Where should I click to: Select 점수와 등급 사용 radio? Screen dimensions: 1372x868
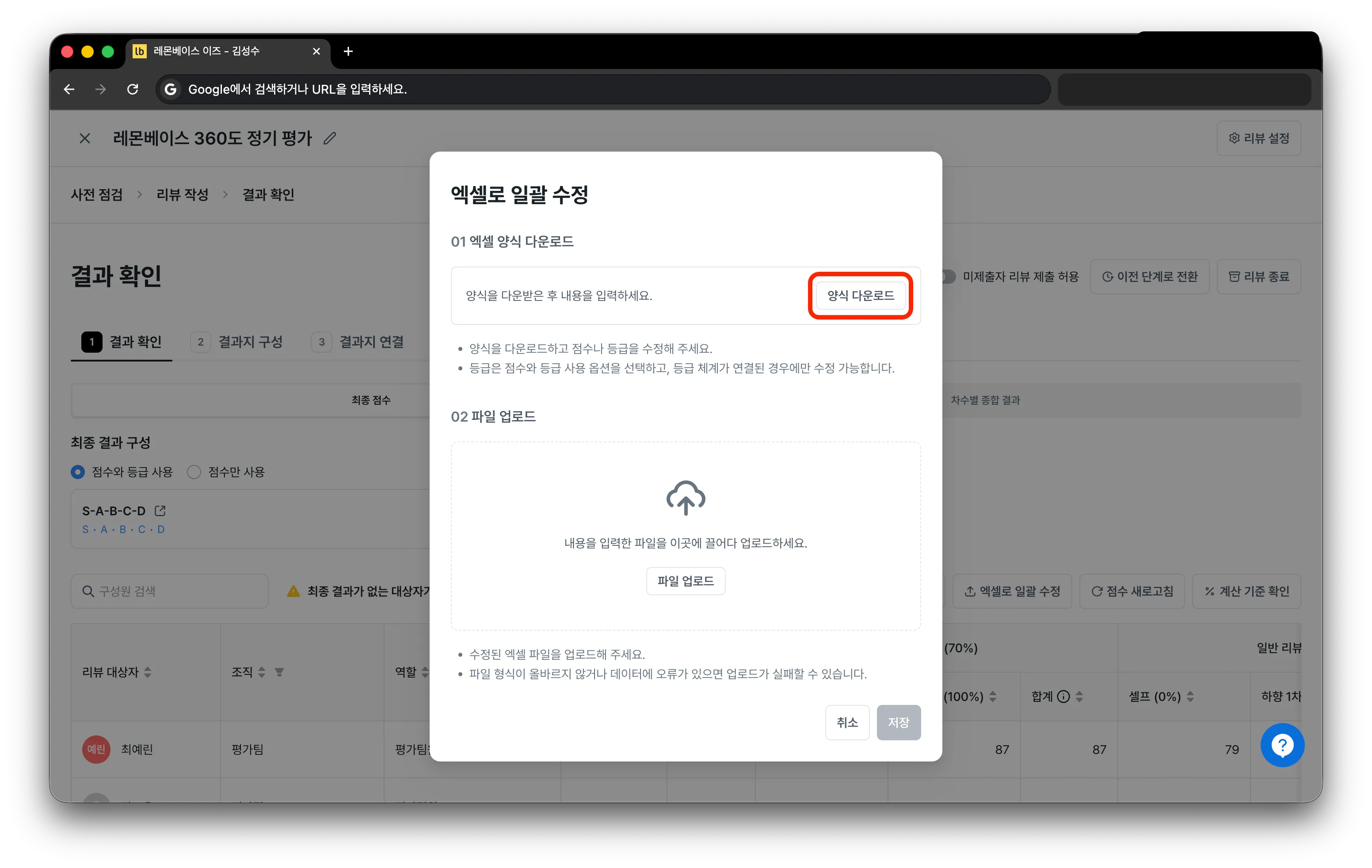pos(77,472)
